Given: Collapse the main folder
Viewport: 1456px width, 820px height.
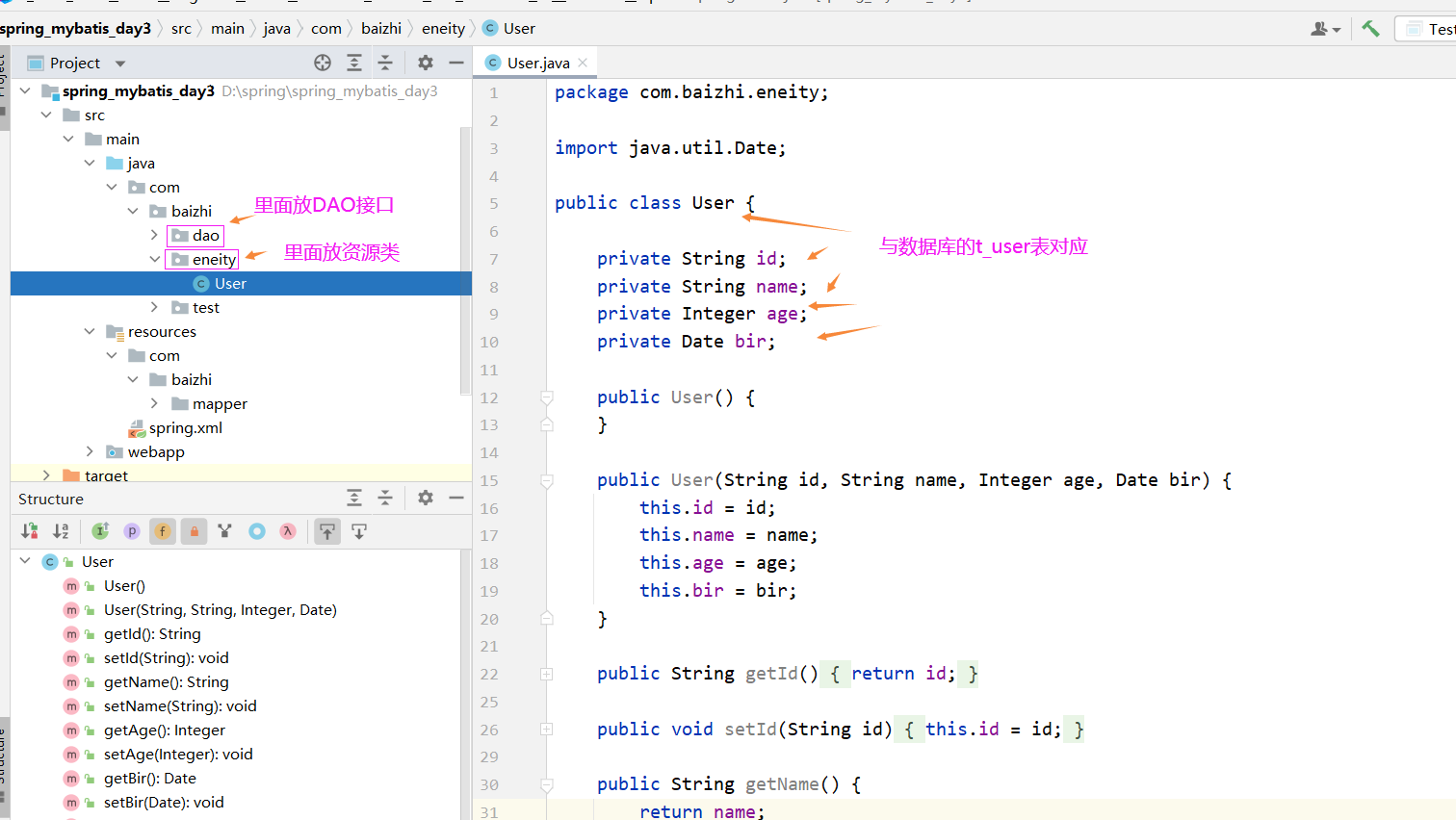Looking at the screenshot, I should pos(68,139).
